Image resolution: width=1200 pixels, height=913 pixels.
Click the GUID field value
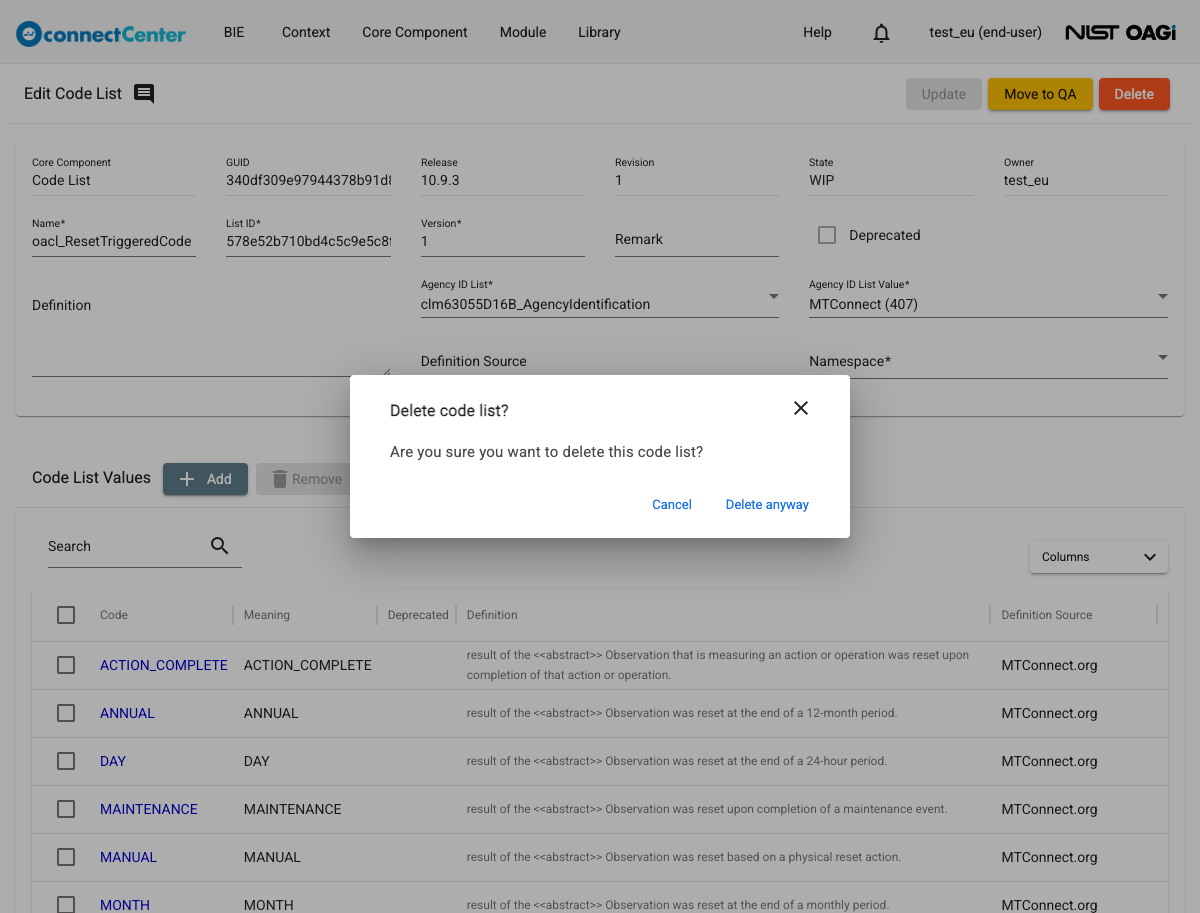coord(308,181)
